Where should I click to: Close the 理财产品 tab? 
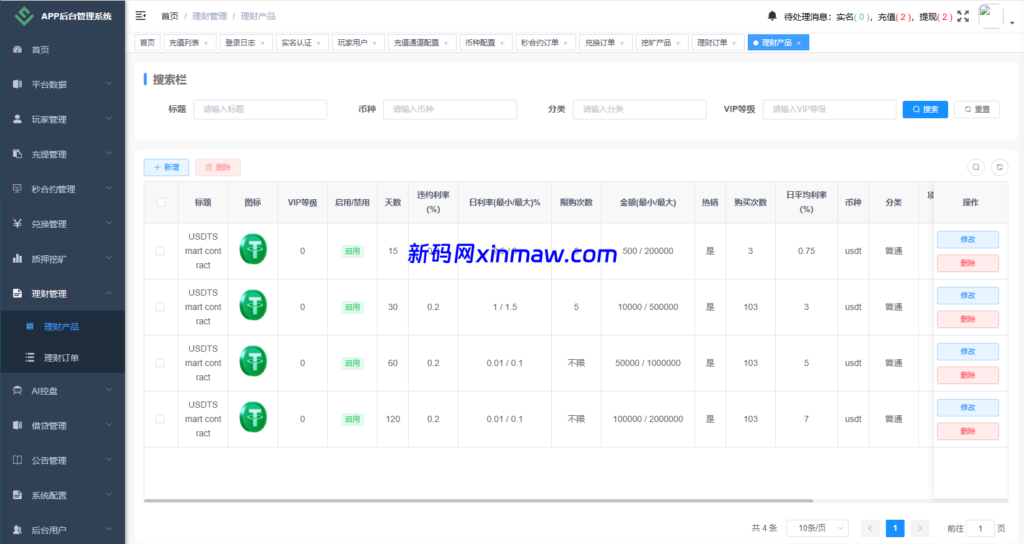[x=798, y=43]
